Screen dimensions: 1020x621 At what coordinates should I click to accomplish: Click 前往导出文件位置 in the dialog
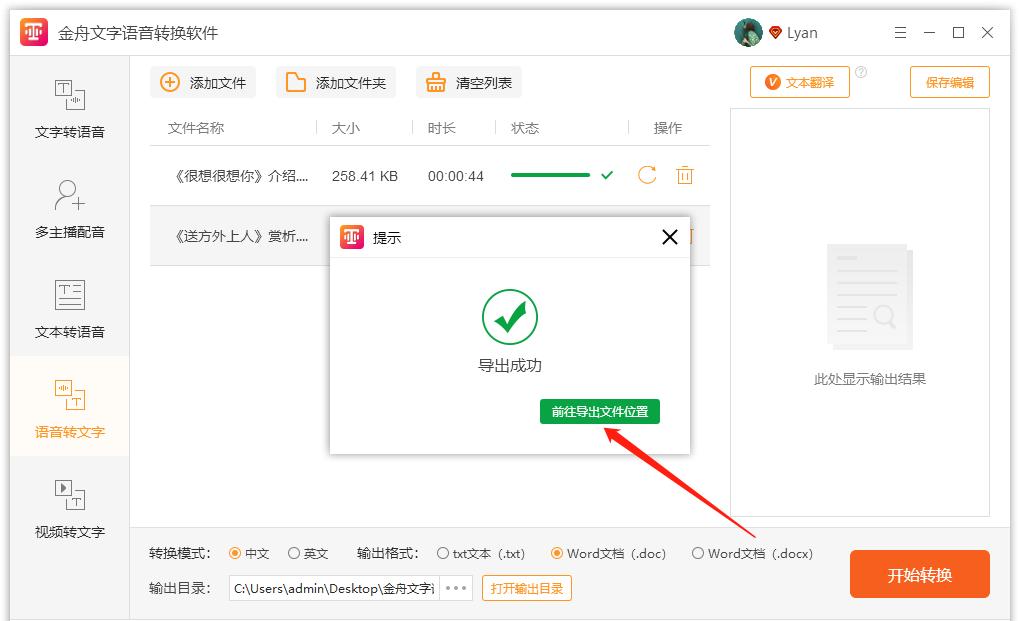coord(599,411)
